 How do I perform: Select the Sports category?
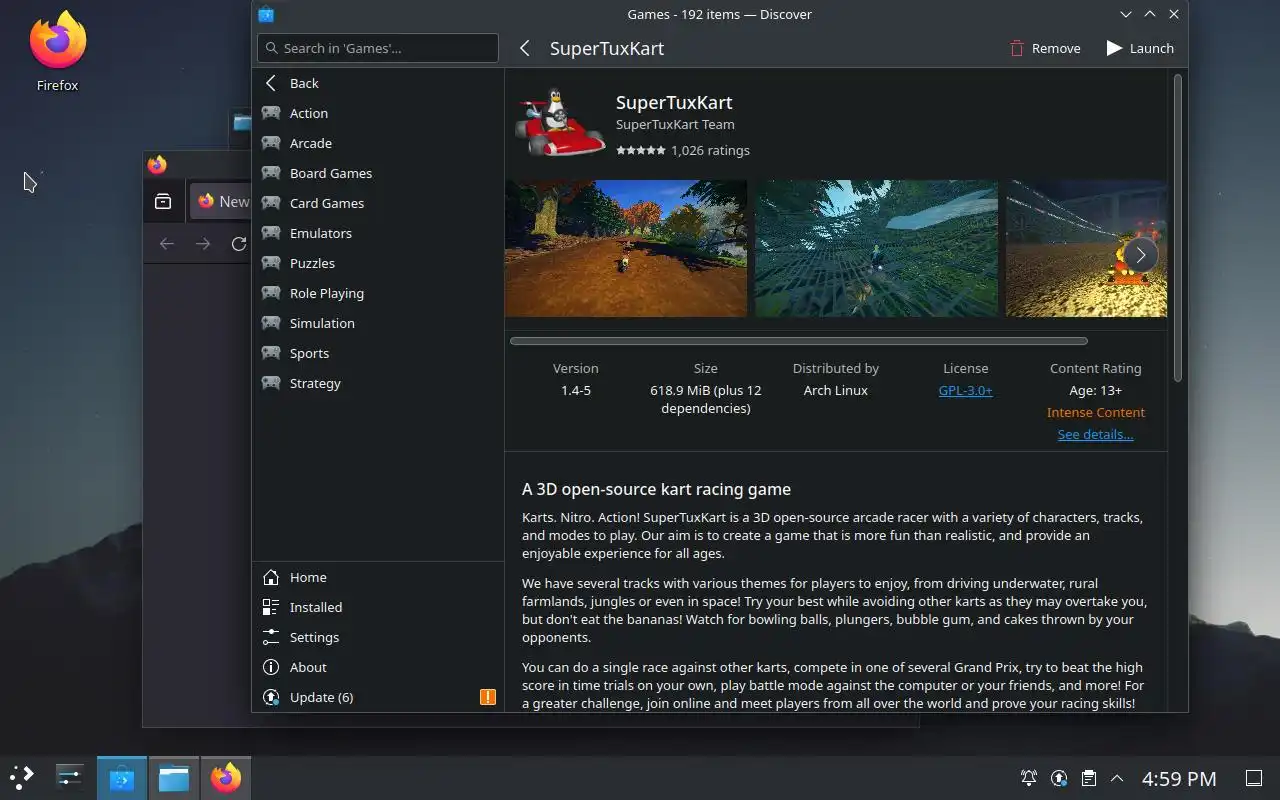pyautogui.click(x=378, y=353)
